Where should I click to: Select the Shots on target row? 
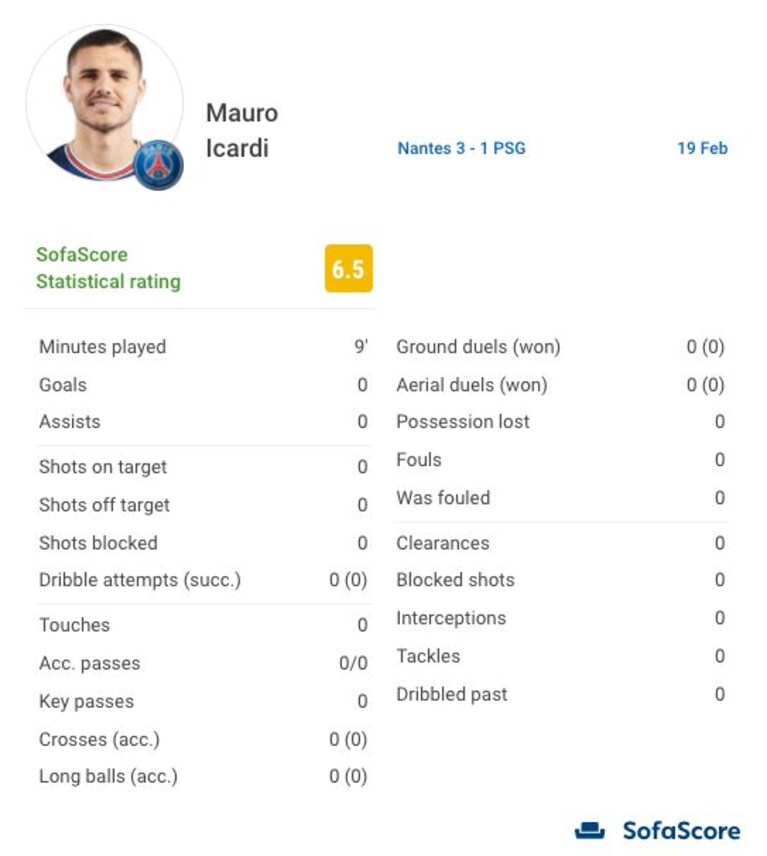pyautogui.click(x=204, y=467)
